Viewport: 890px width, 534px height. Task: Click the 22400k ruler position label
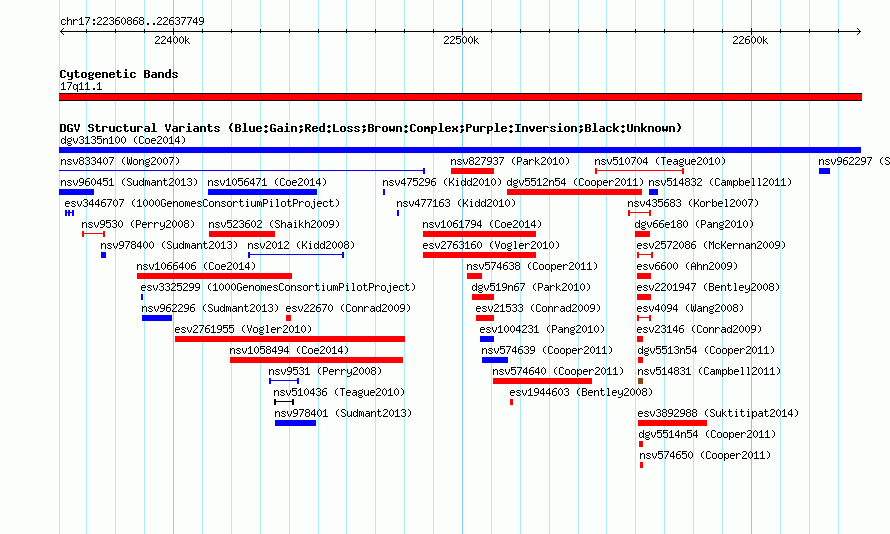[x=172, y=40]
